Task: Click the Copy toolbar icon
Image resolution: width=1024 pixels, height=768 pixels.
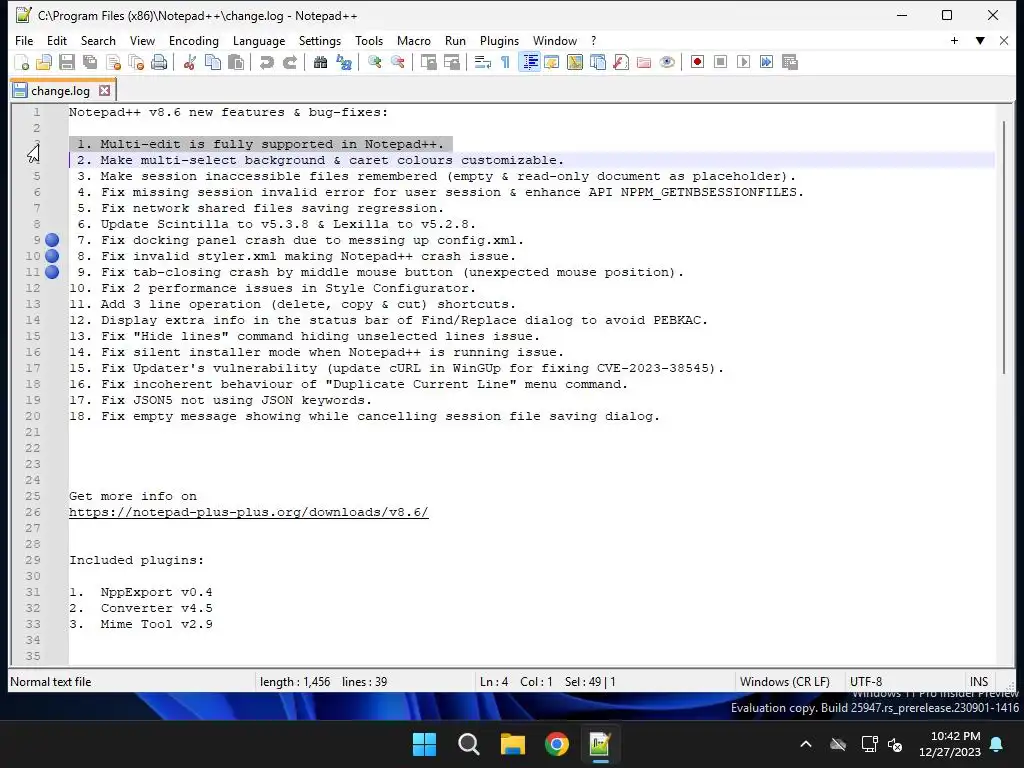Action: [x=213, y=63]
